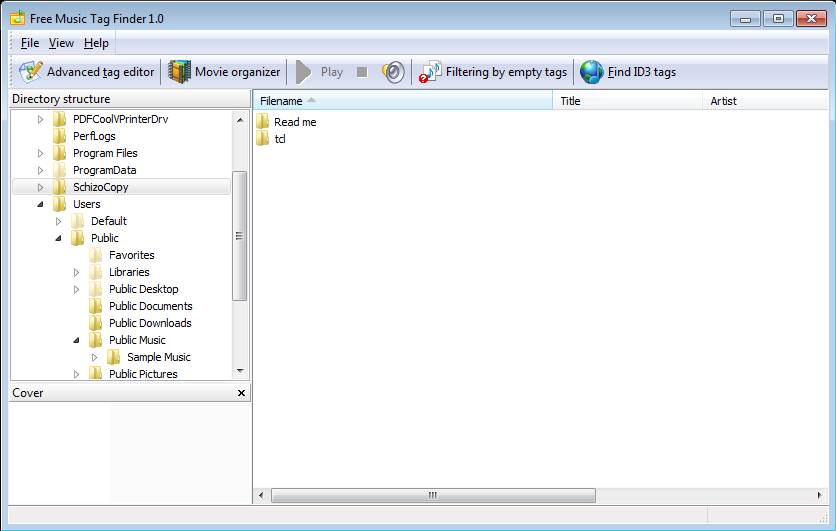This screenshot has width=836, height=531.
Task: Click the ProgramData folder icon
Action: pos(60,170)
